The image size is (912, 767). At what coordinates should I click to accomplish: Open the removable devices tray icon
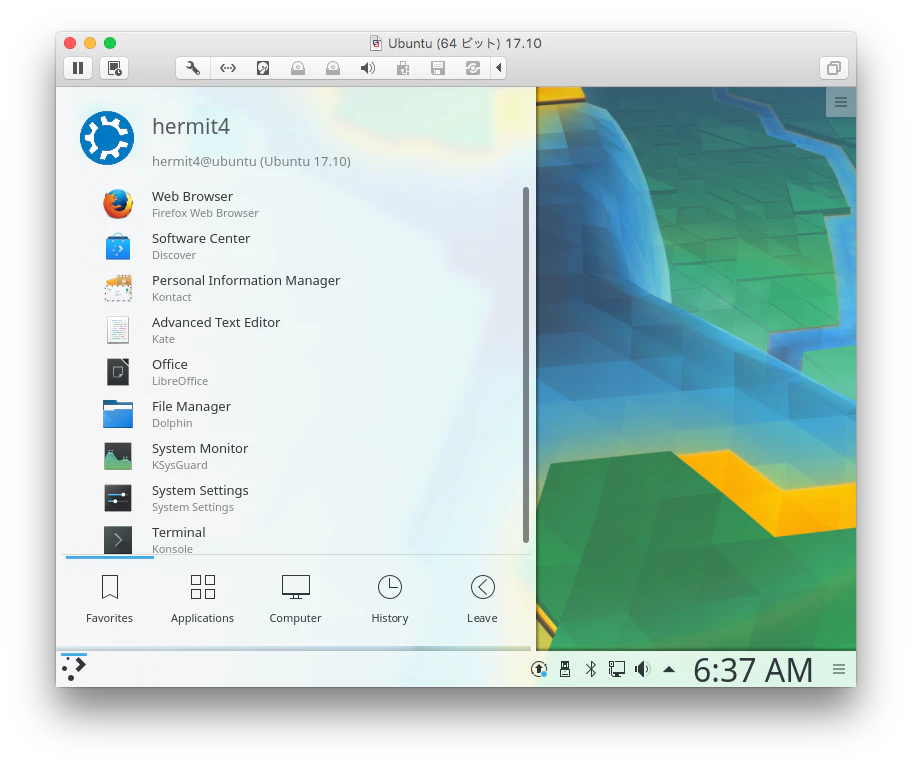coord(565,669)
